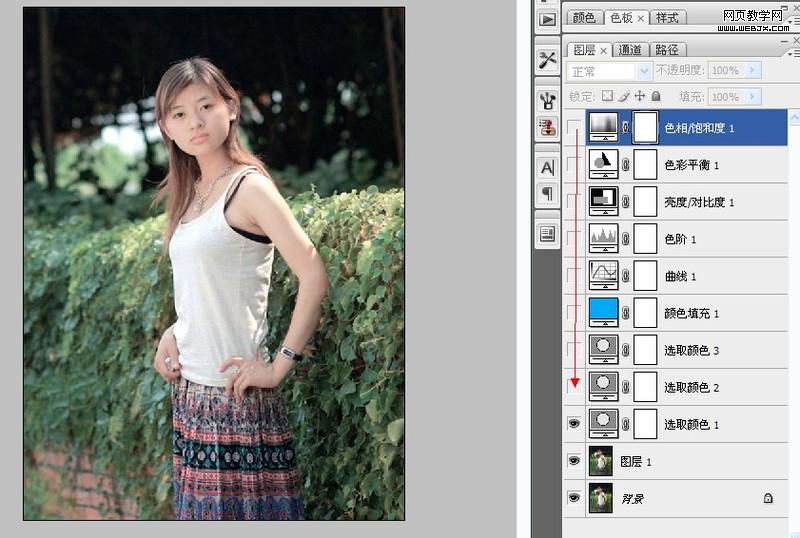
Task: Show the 色阶 1 layer visibility
Action: pyautogui.click(x=574, y=238)
